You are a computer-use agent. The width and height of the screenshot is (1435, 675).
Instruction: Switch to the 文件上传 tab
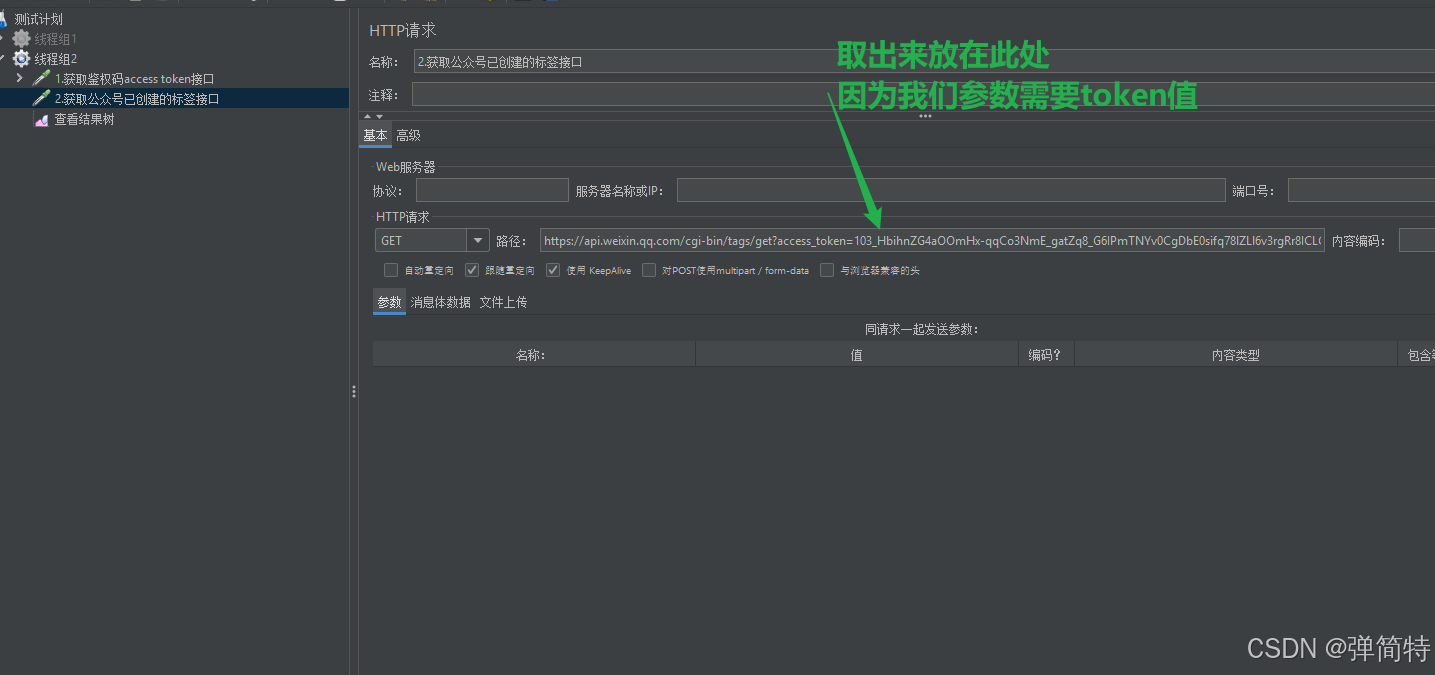pos(503,302)
